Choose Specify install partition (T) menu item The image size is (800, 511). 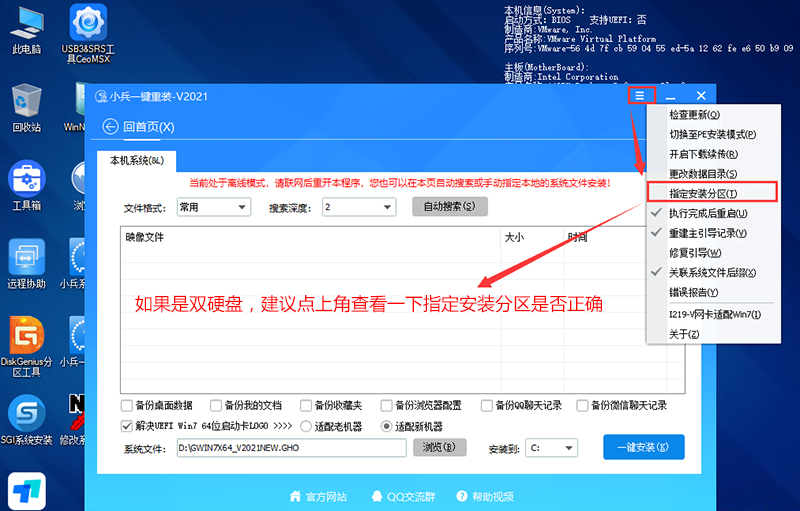pos(712,193)
